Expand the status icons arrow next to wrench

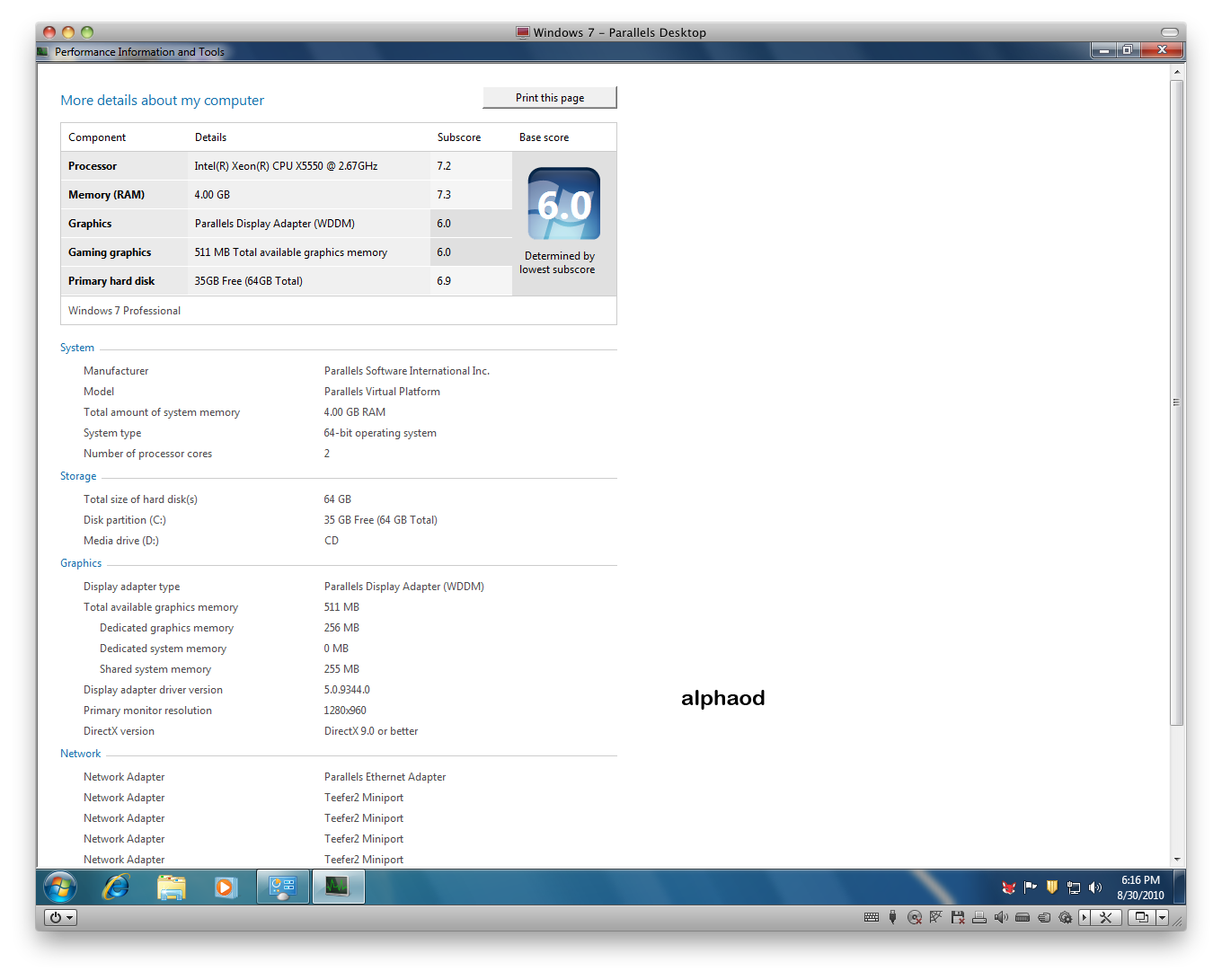(1085, 917)
